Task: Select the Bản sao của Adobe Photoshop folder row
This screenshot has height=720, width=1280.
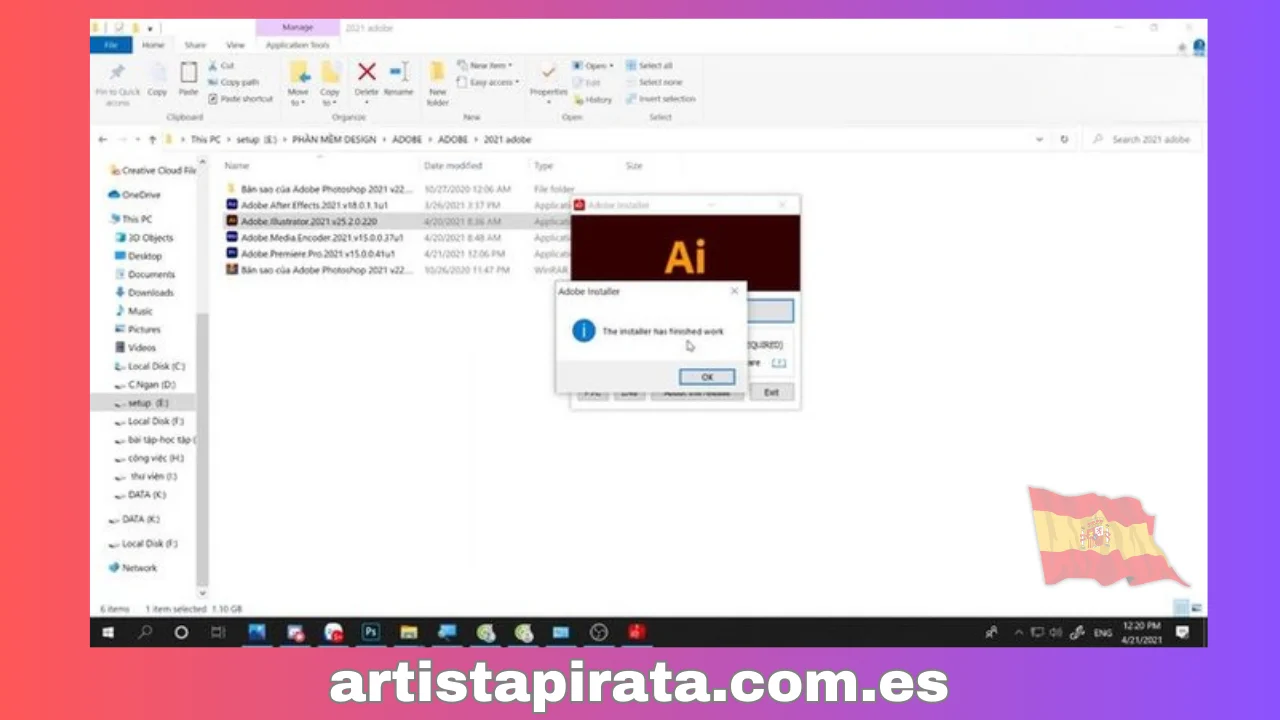Action: pos(398,188)
